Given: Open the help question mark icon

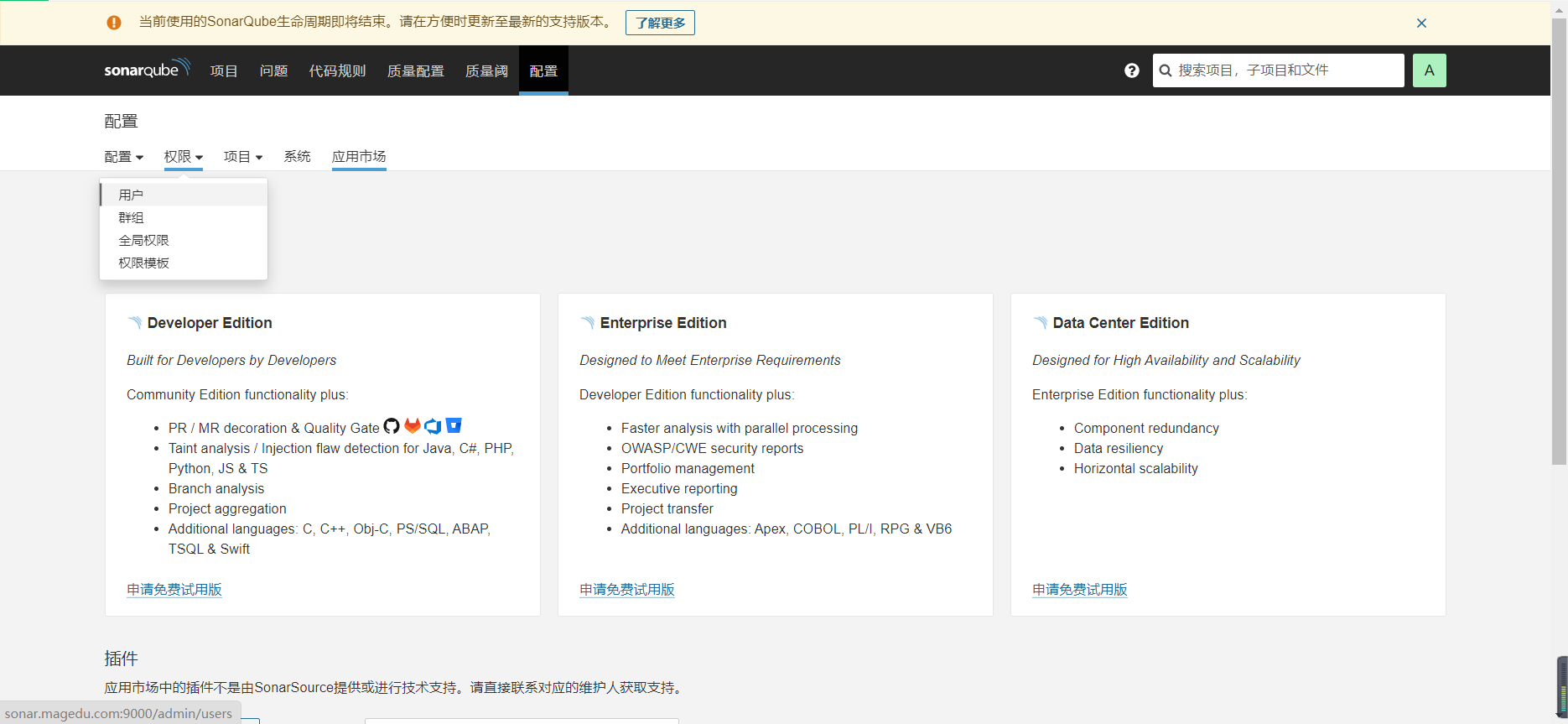Looking at the screenshot, I should point(1132,70).
